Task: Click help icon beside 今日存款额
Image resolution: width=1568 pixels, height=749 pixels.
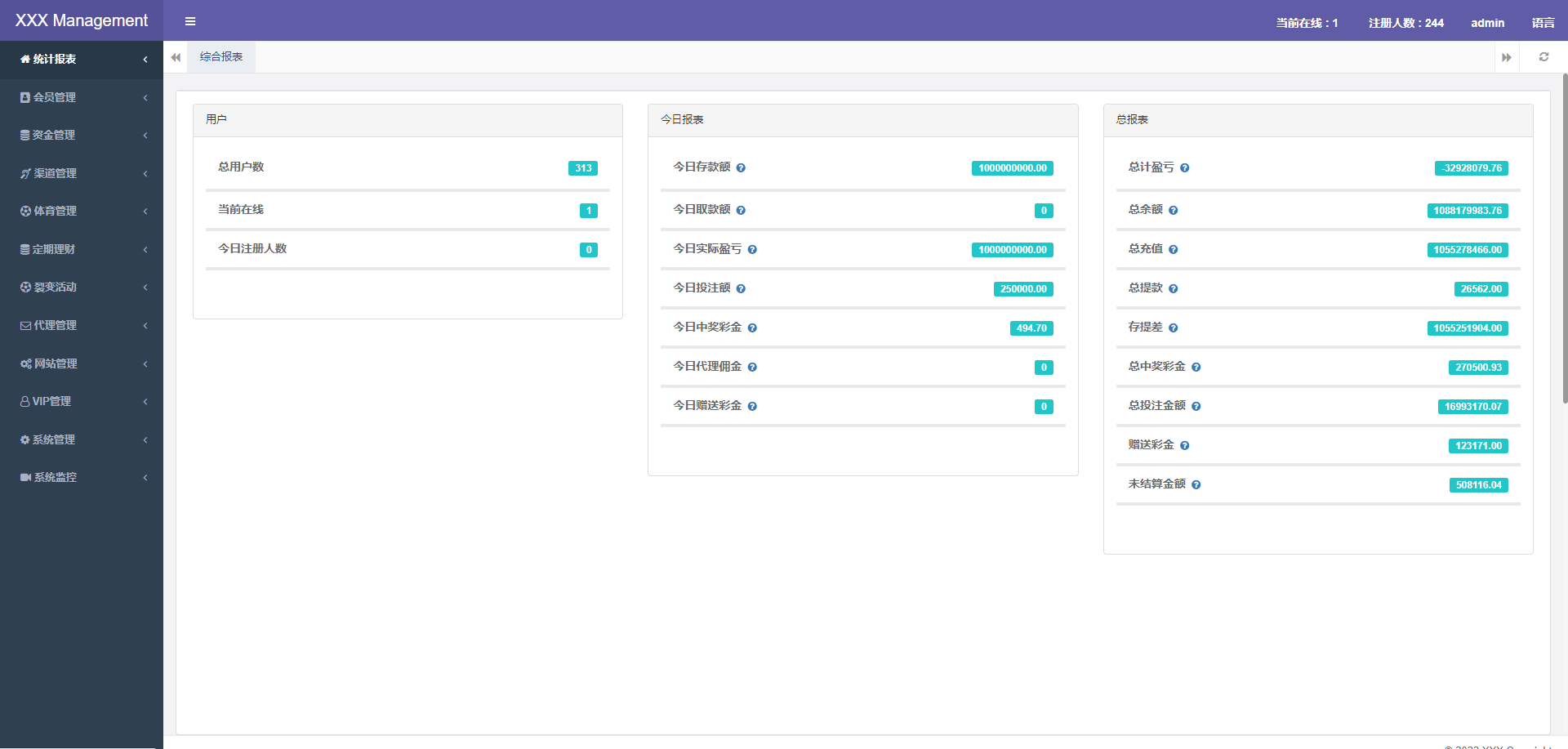Action: coord(741,168)
